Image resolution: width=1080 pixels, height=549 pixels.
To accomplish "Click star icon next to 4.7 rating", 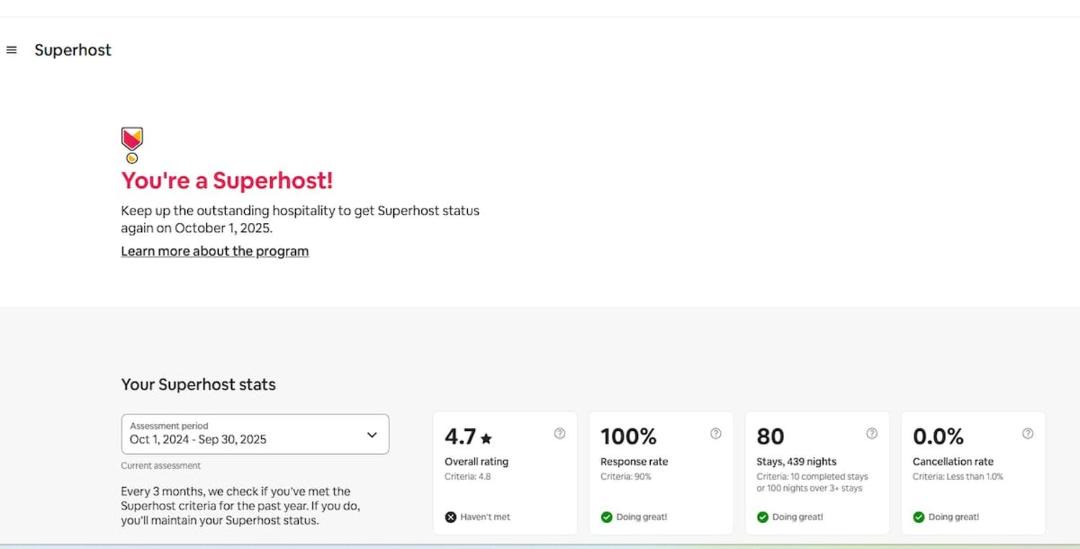I will tap(486, 438).
